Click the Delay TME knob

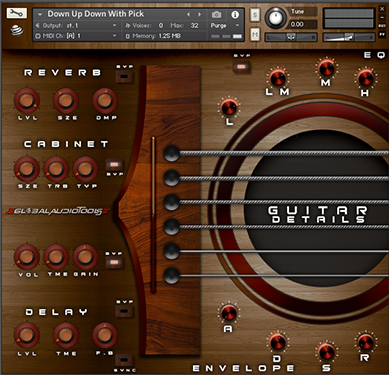click(x=66, y=335)
